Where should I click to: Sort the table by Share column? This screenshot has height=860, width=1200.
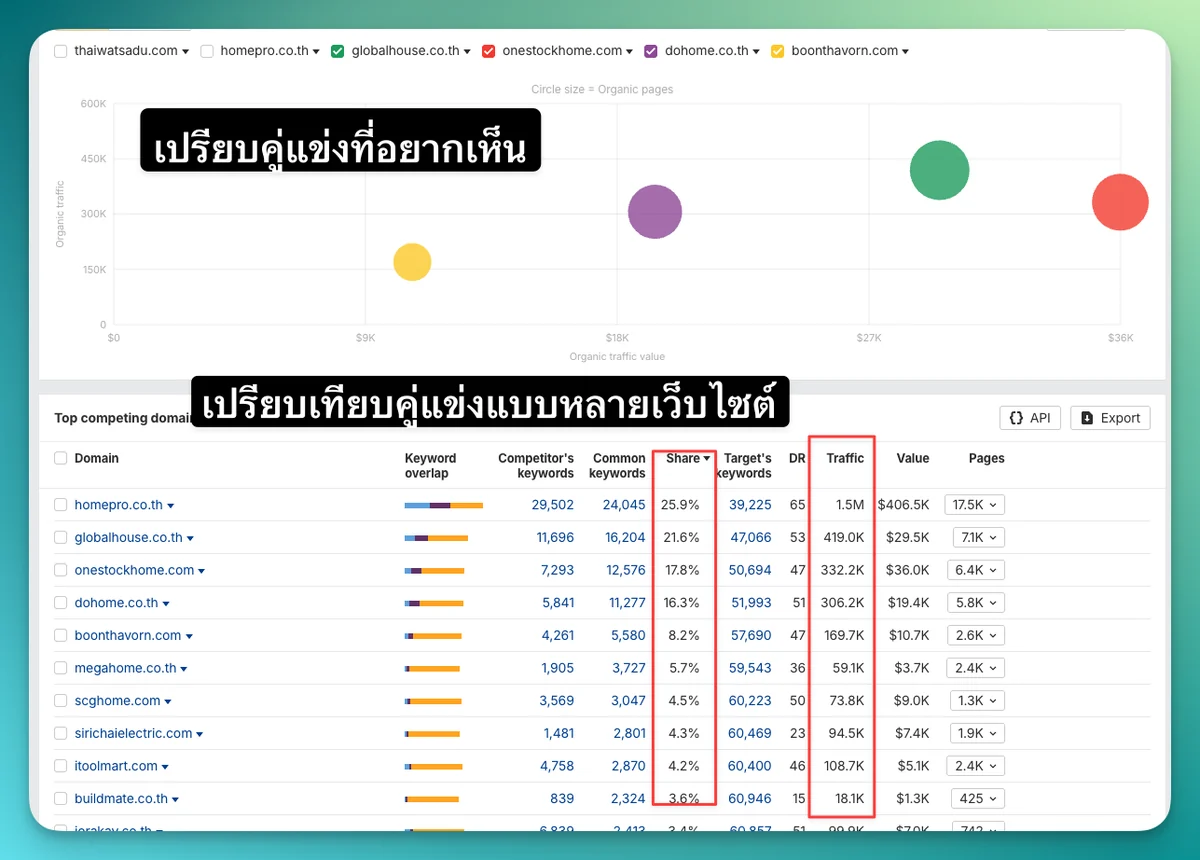click(x=688, y=458)
